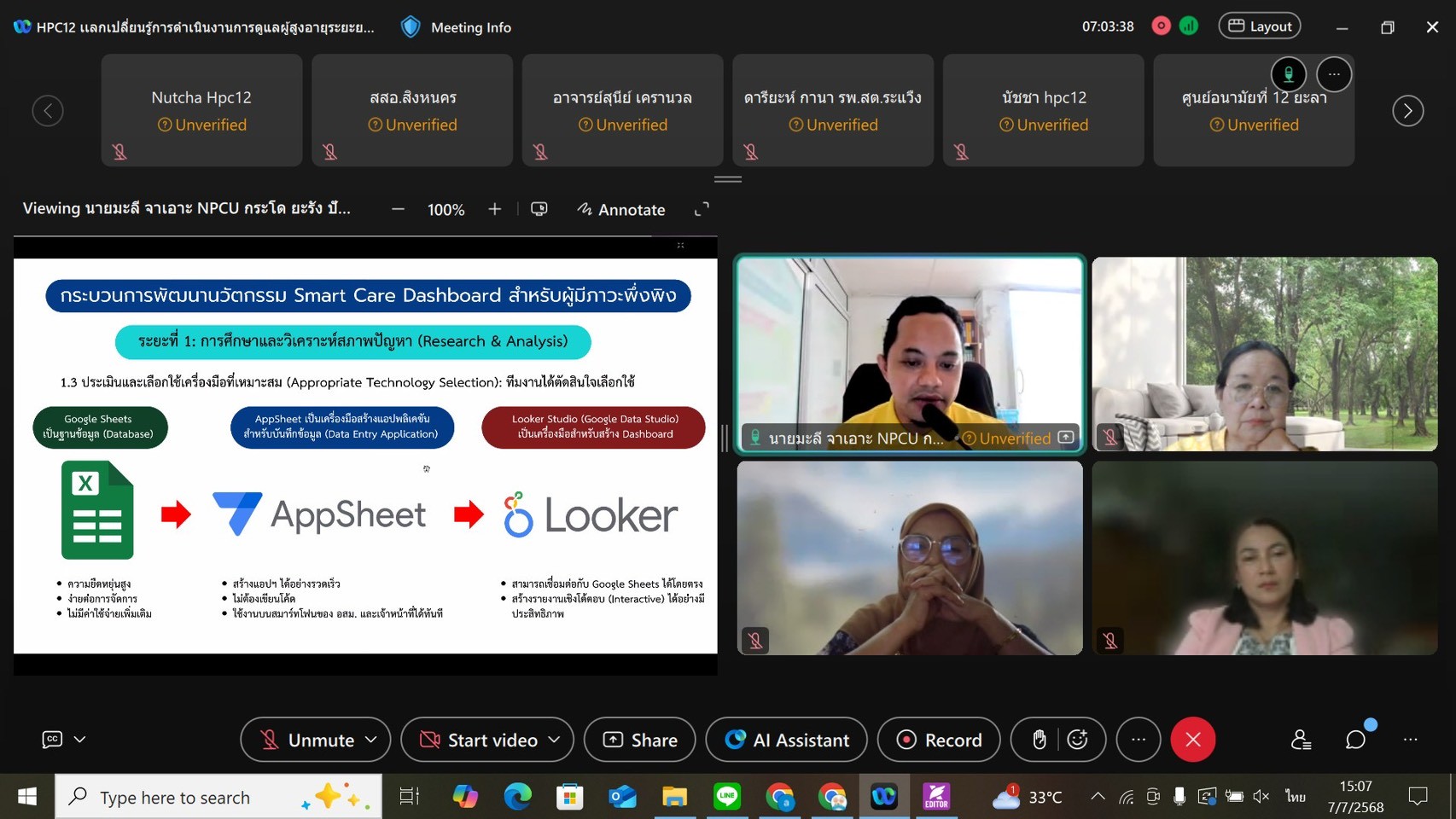Open panel options ellipsis at bottom right

coord(1410,740)
